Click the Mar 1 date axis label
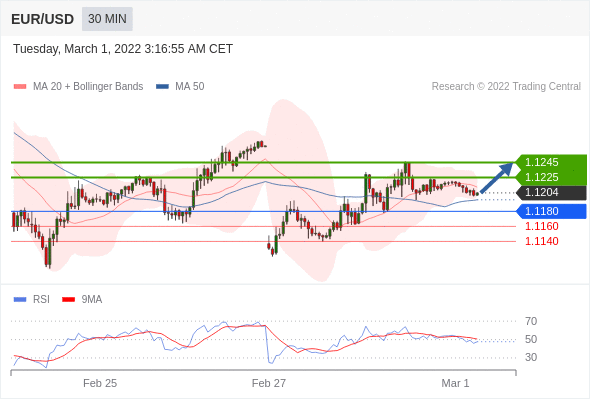The image size is (590, 400). click(455, 383)
